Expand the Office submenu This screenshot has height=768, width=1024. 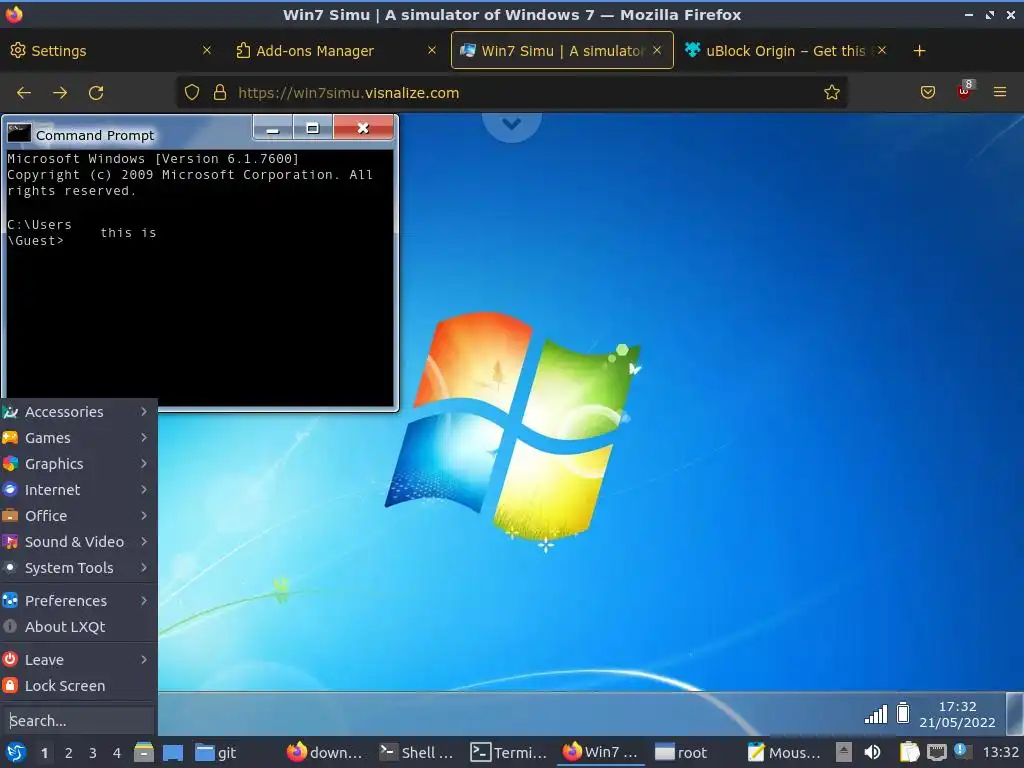pyautogui.click(x=78, y=516)
